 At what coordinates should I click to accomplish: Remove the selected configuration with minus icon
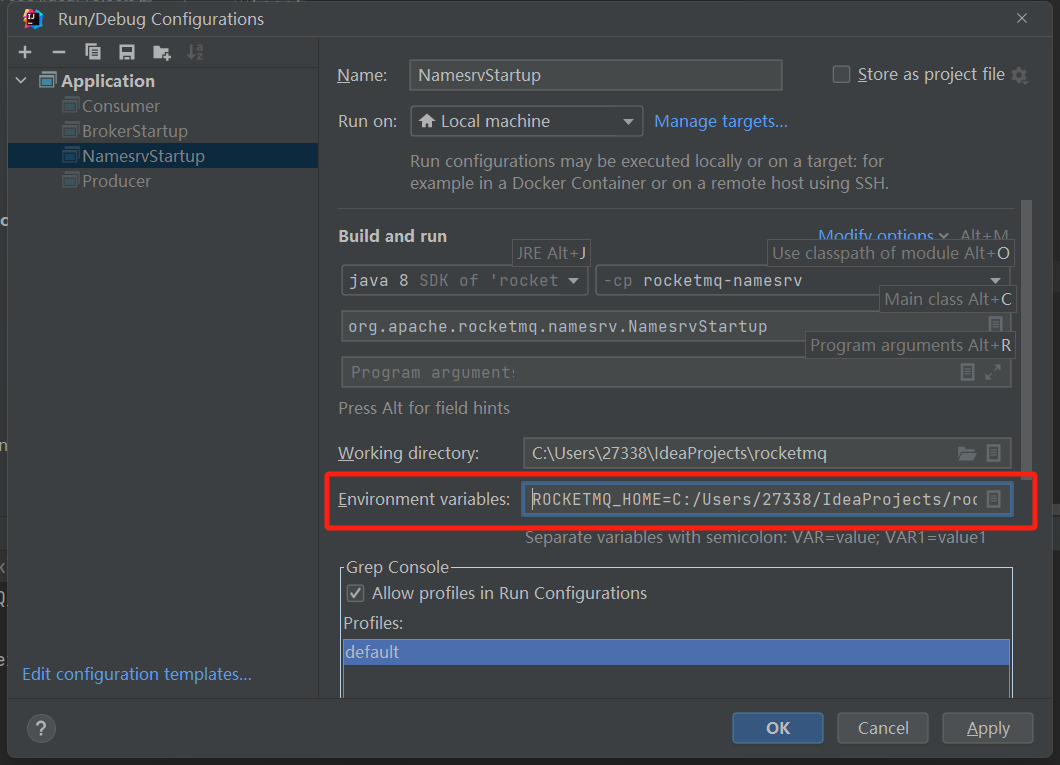tap(59, 52)
